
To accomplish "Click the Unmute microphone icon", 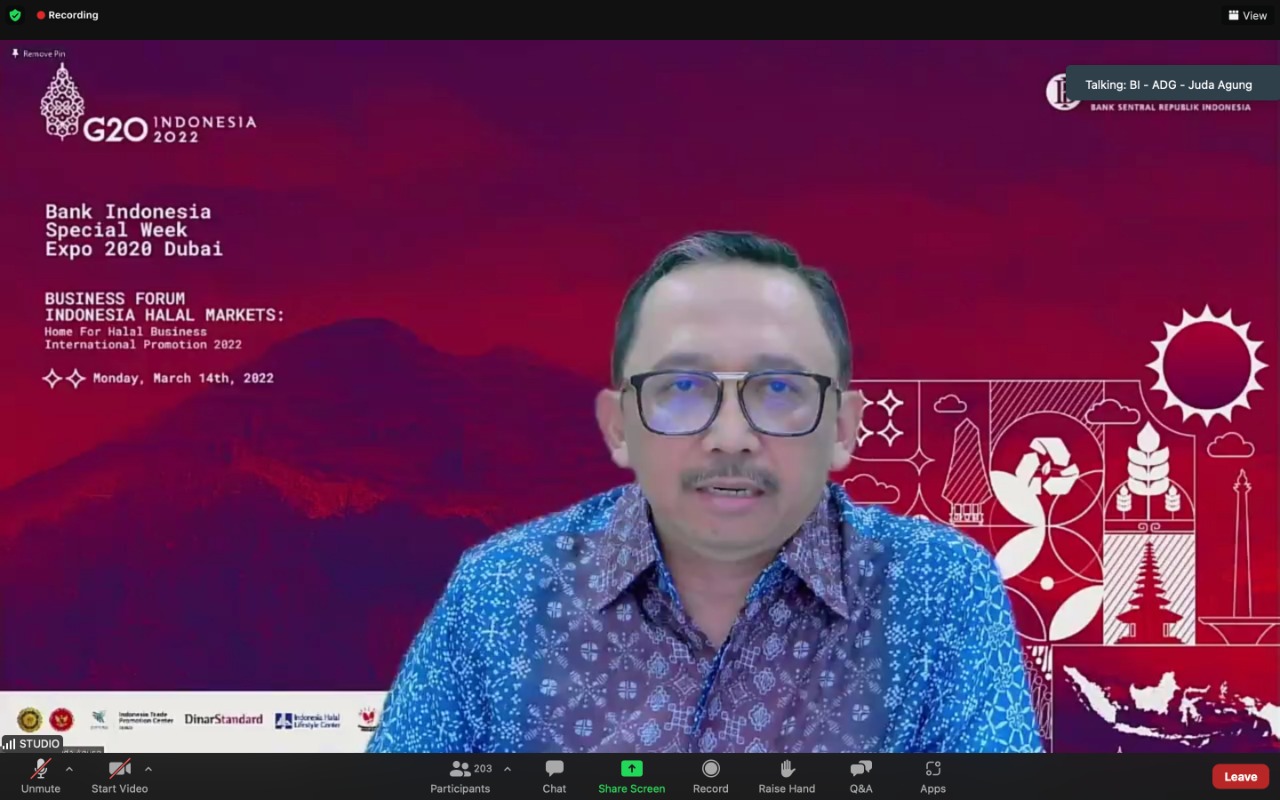I will pyautogui.click(x=40, y=769).
